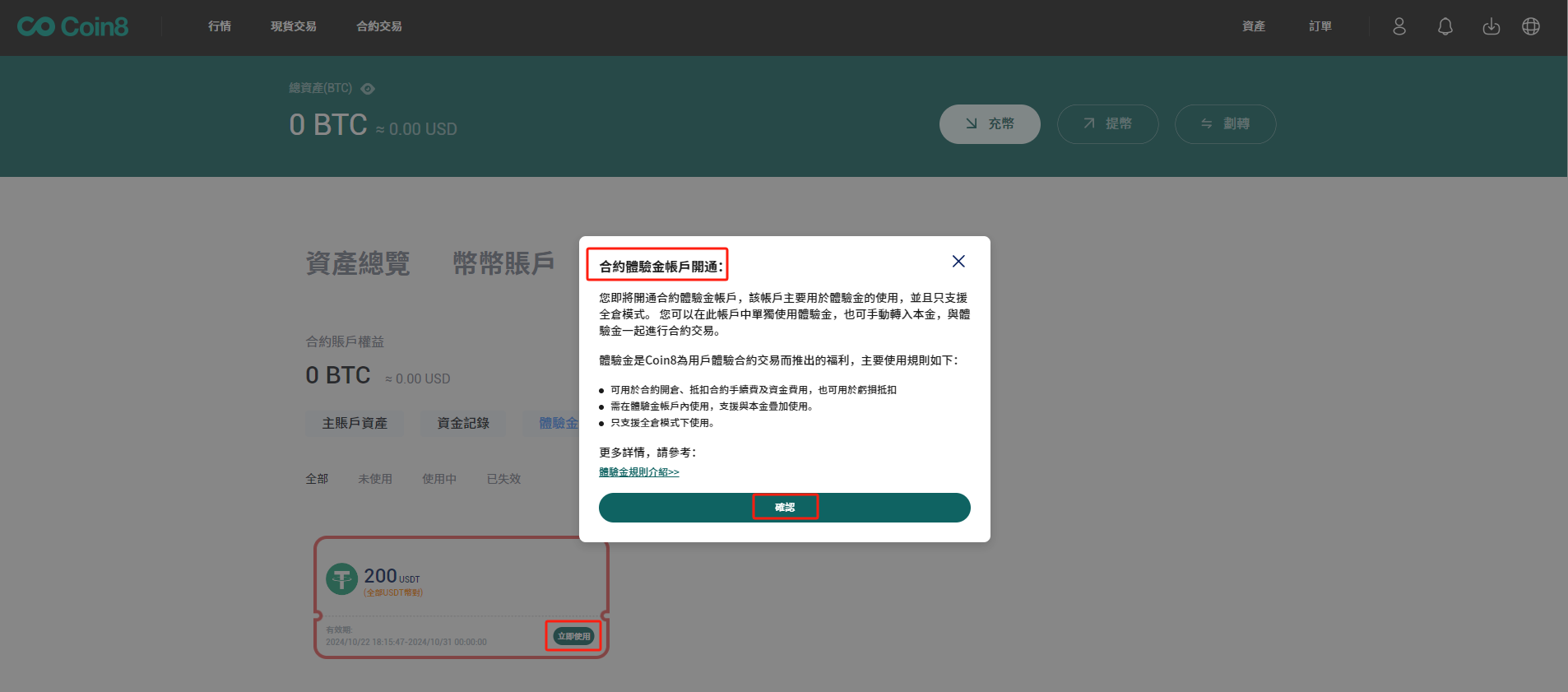Viewport: 1568px width, 692px height.
Task: Click the download app icon
Action: [1491, 26]
